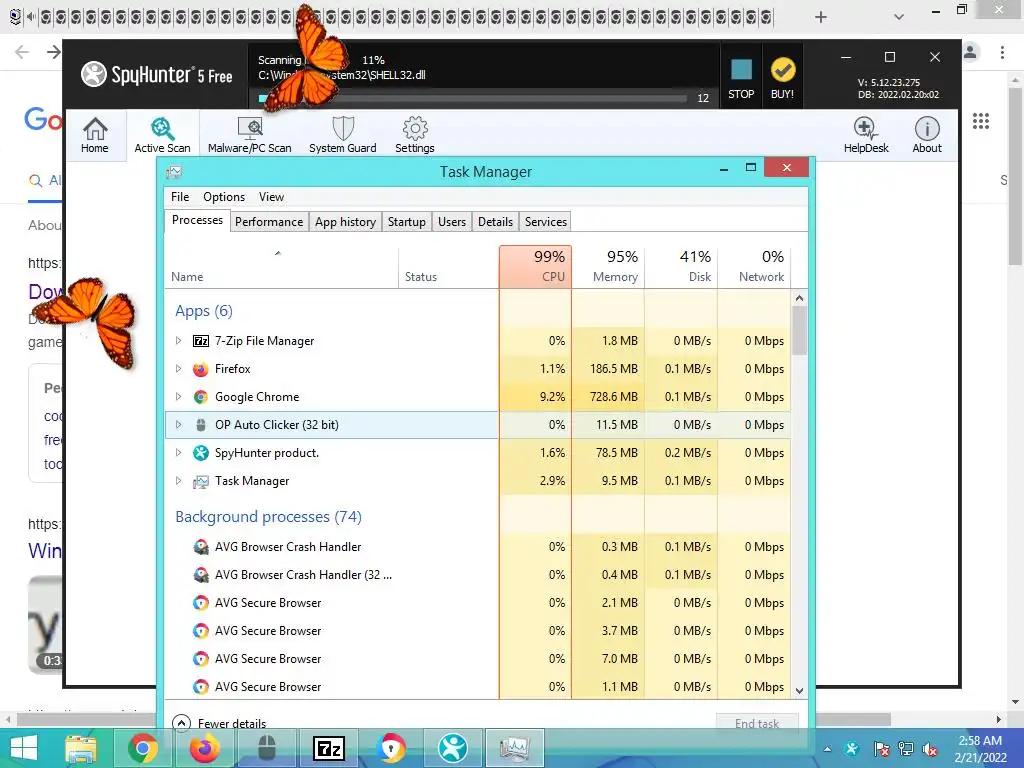Open new tab in Chrome window
This screenshot has height=768, width=1024.
pyautogui.click(x=821, y=17)
